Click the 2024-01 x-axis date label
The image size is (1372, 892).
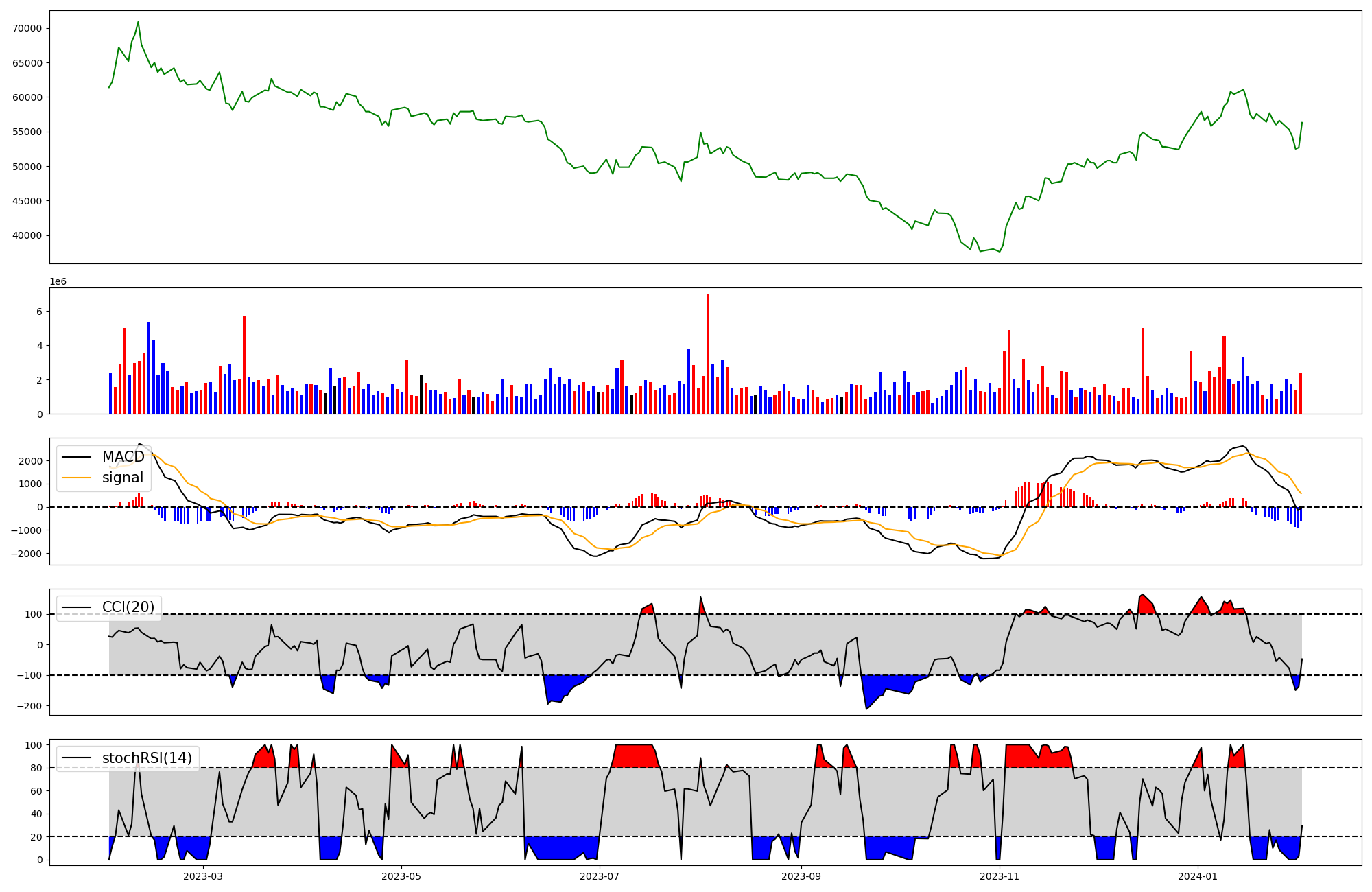1198,876
